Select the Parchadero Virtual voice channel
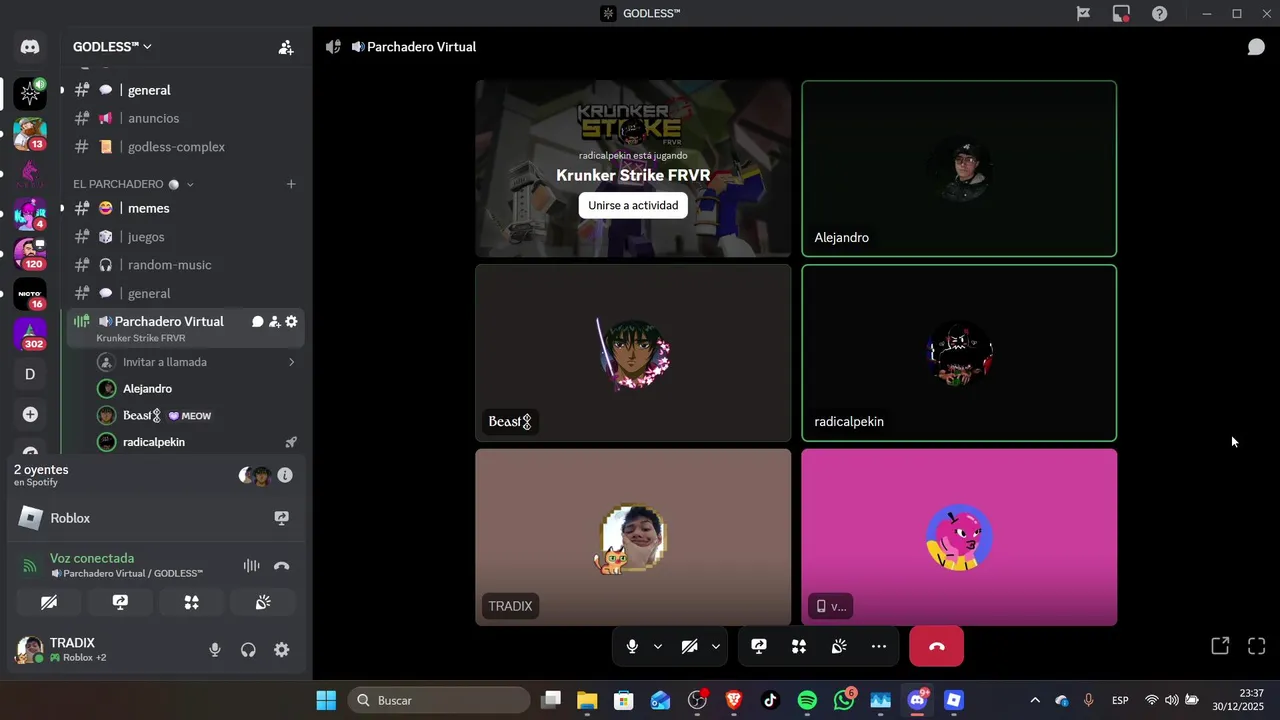The image size is (1280, 720). tap(185, 328)
